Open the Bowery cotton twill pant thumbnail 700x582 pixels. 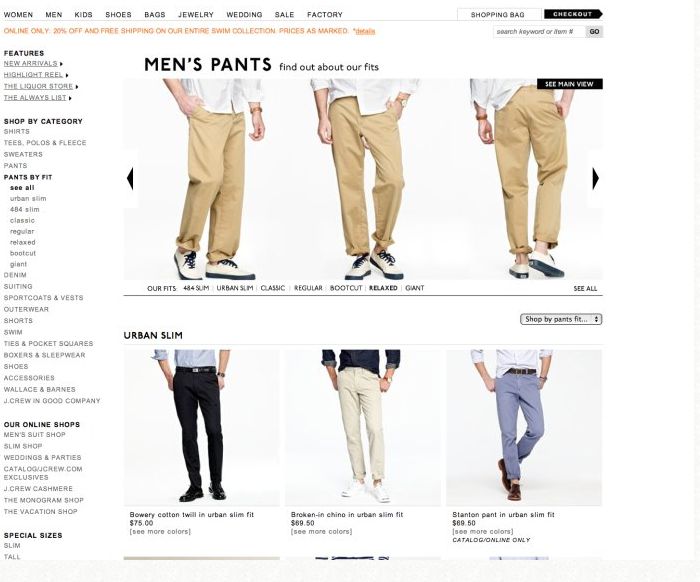202,428
